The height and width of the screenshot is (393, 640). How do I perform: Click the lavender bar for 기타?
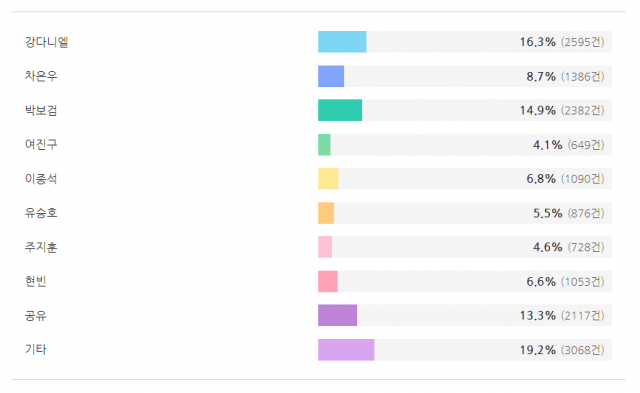pos(346,350)
